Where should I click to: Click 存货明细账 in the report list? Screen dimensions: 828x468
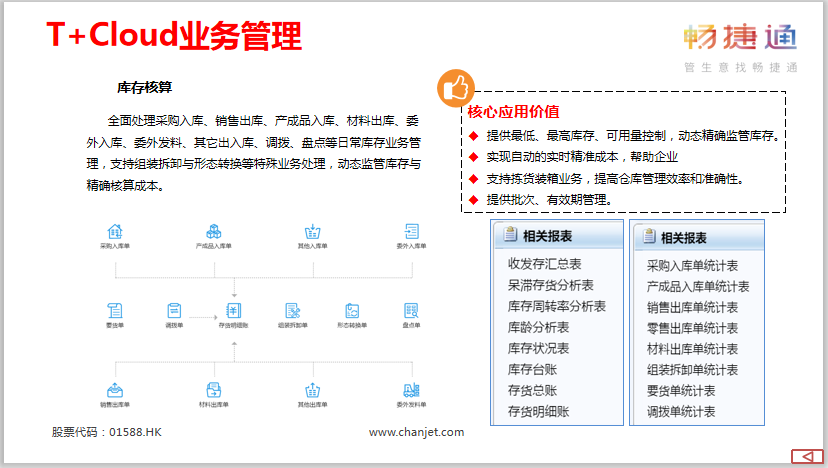(538, 412)
